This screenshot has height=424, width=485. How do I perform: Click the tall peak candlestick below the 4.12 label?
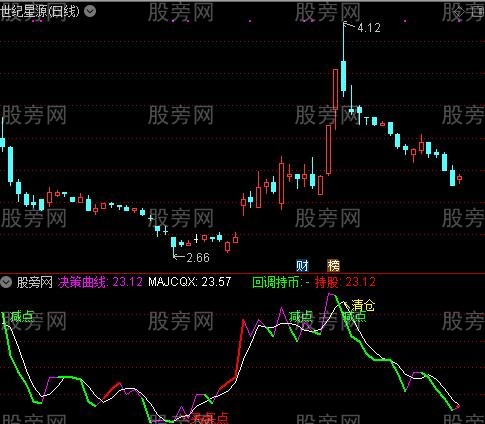[343, 76]
